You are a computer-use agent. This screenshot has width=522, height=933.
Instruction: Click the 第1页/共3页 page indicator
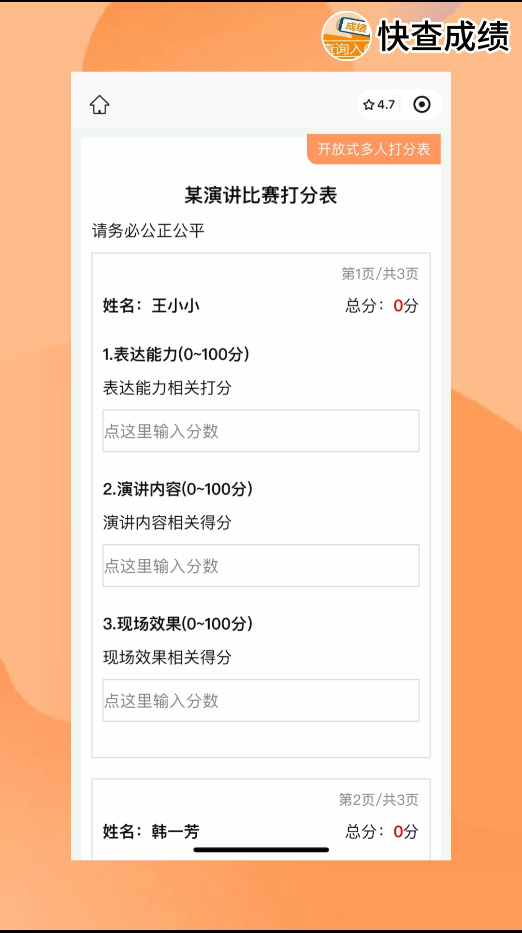coord(380,274)
